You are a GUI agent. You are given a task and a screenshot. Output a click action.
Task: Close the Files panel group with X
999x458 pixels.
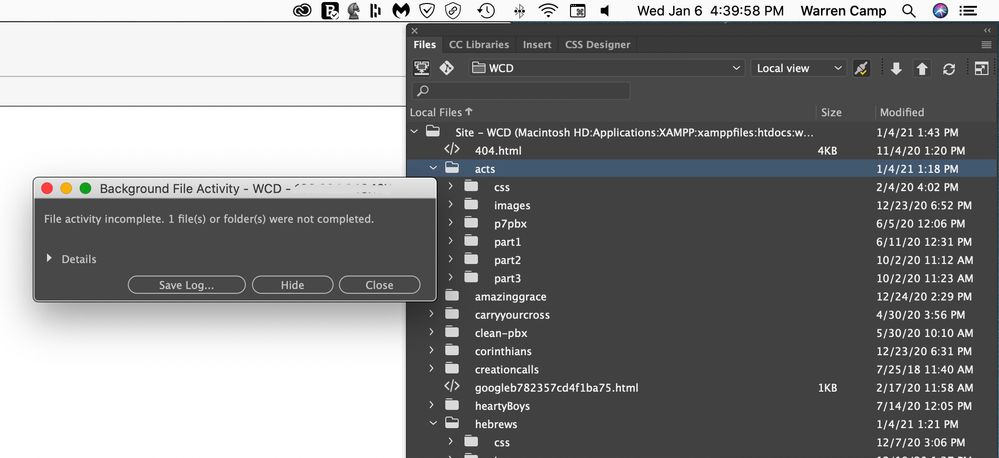415,30
